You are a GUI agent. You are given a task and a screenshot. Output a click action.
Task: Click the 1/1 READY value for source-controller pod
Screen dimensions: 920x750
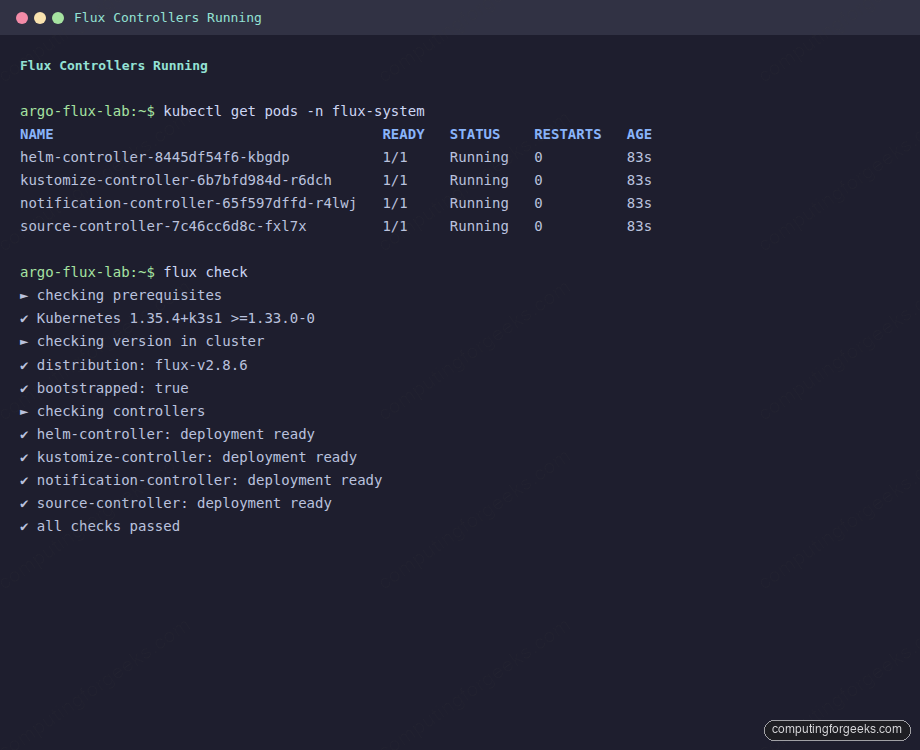tap(395, 226)
